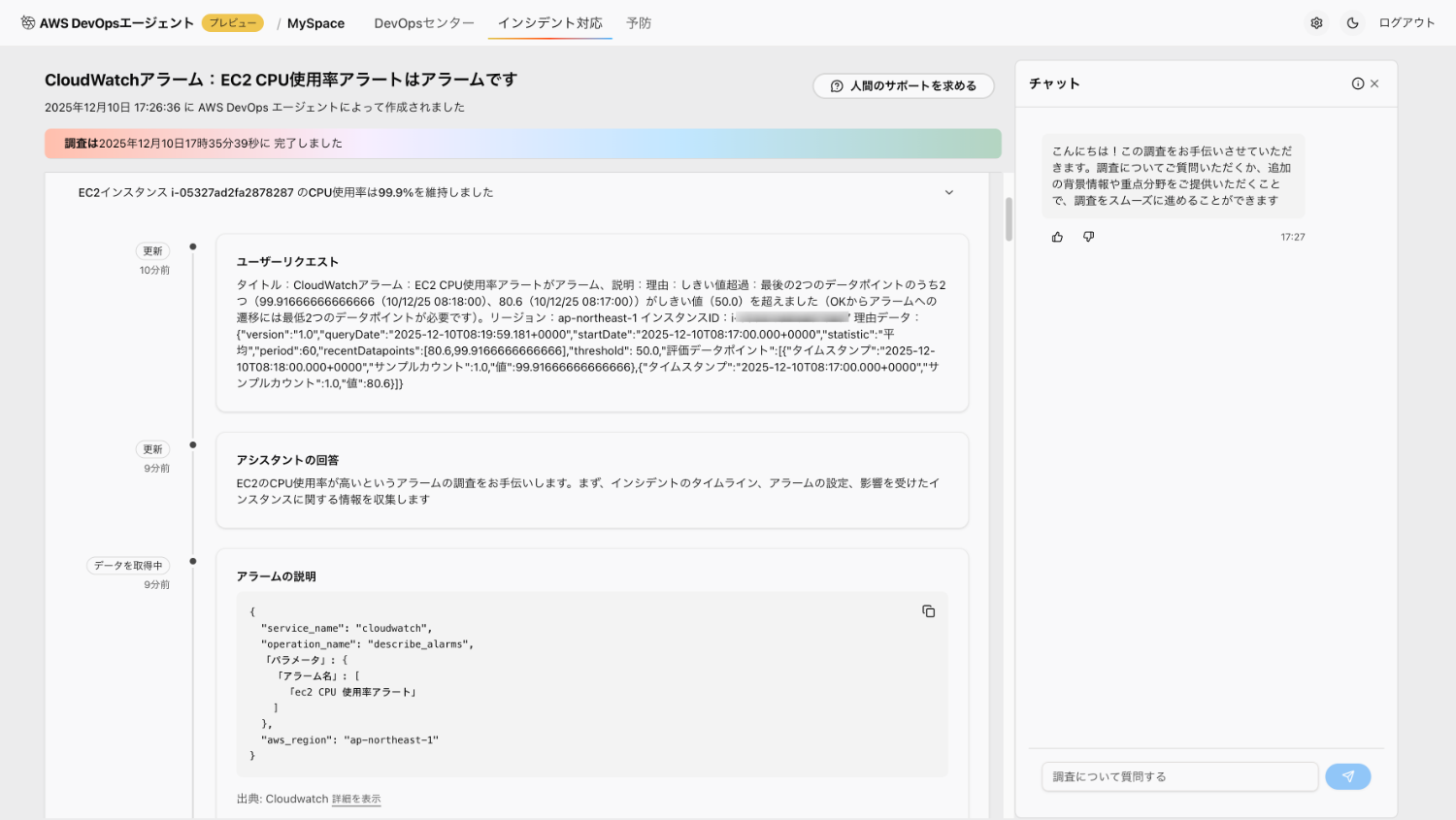1456x820 pixels.
Task: Click 詳細を表示 link for Cloudwatch source
Action: [x=356, y=800]
